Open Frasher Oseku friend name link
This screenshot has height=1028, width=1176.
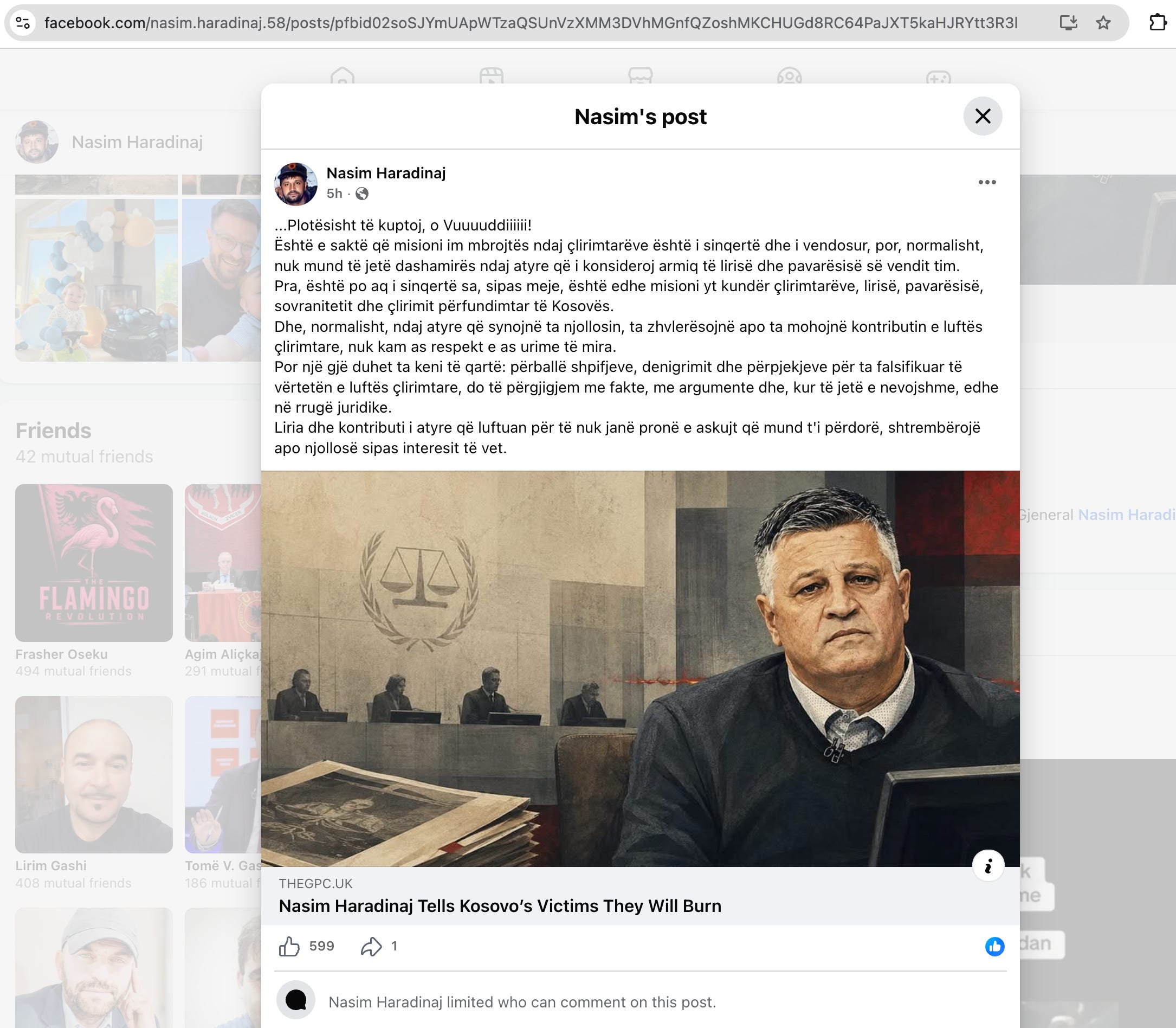tap(61, 654)
